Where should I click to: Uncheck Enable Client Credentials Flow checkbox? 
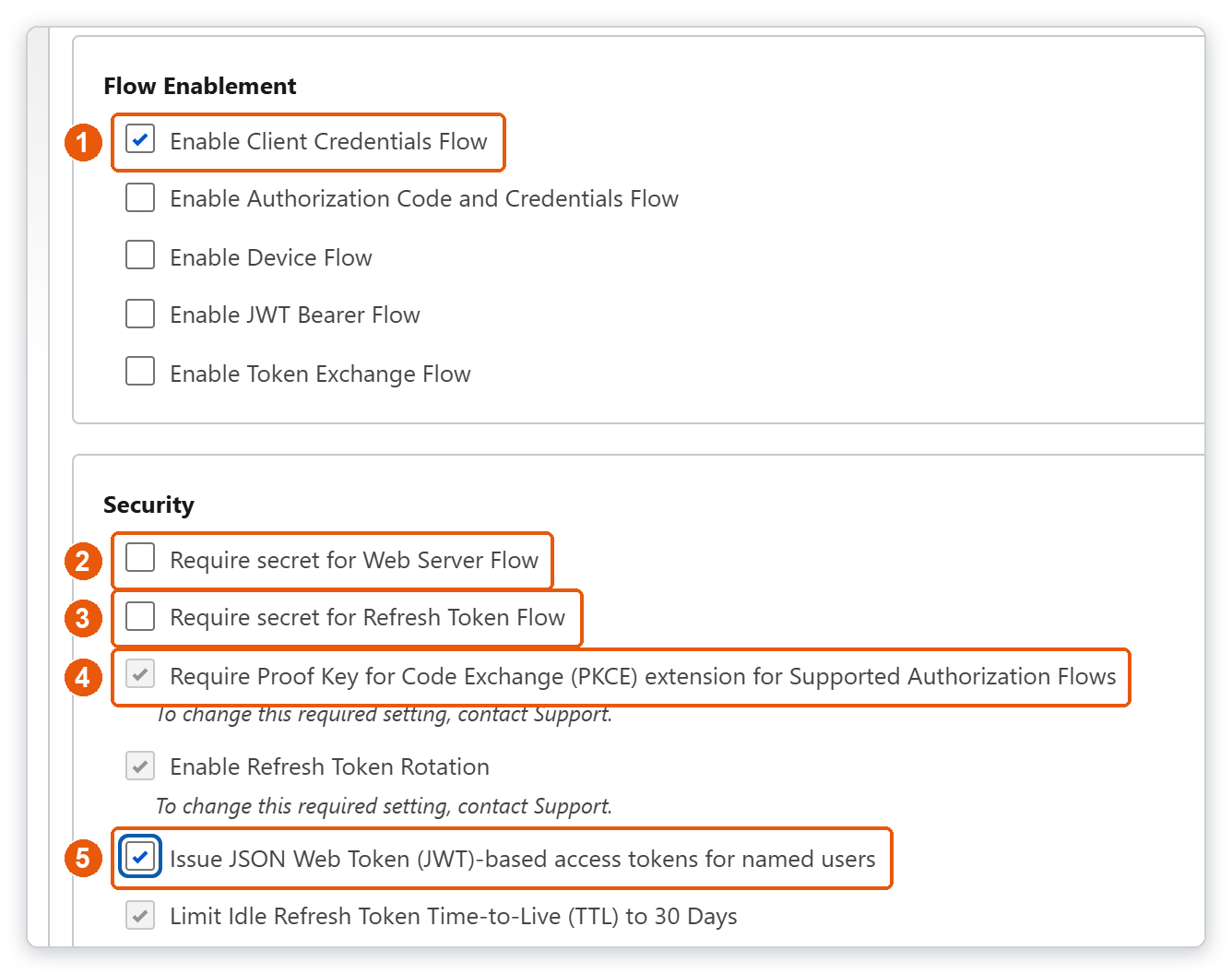coord(140,139)
